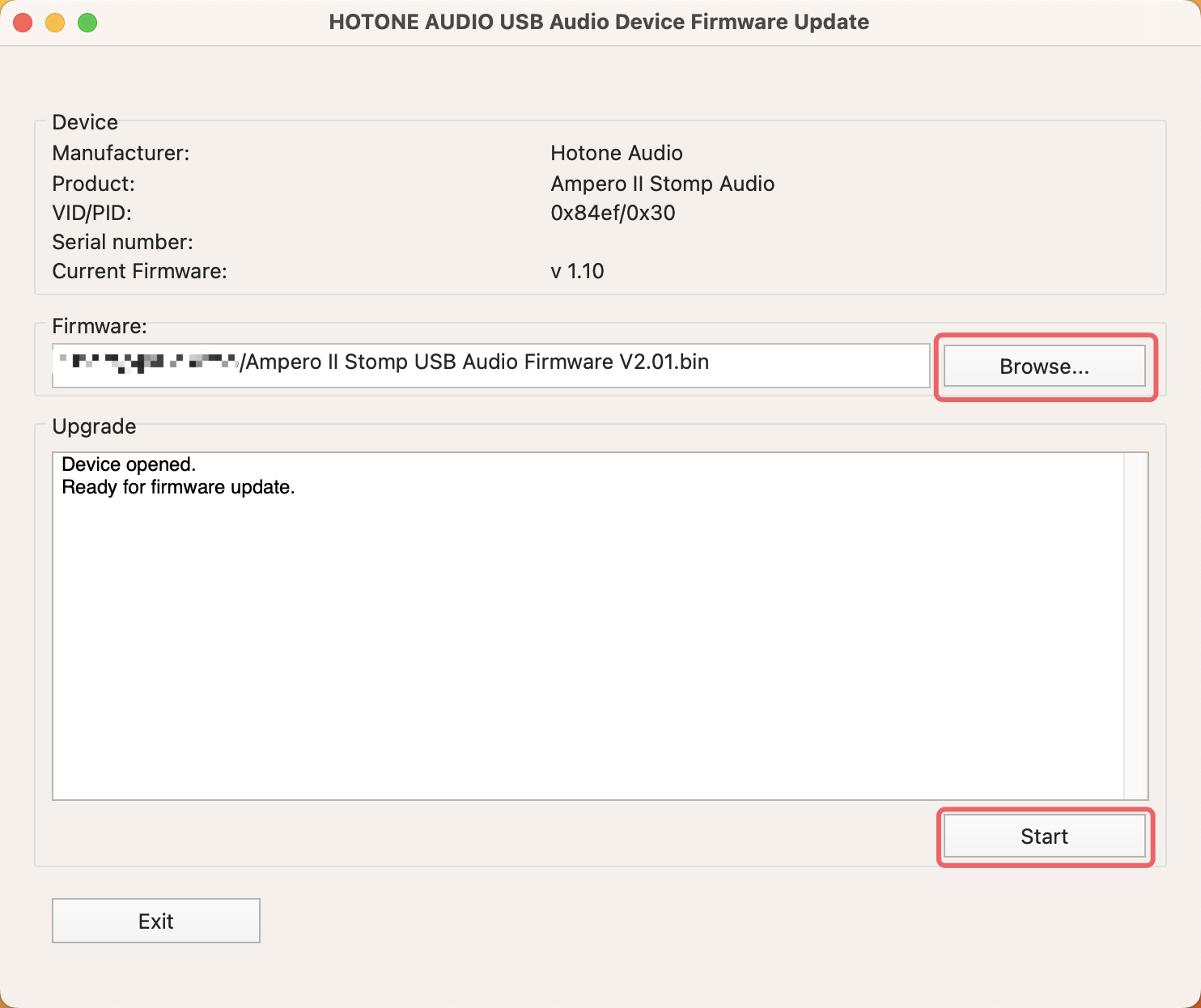Click the 'Current Firmware:' label

click(x=140, y=271)
